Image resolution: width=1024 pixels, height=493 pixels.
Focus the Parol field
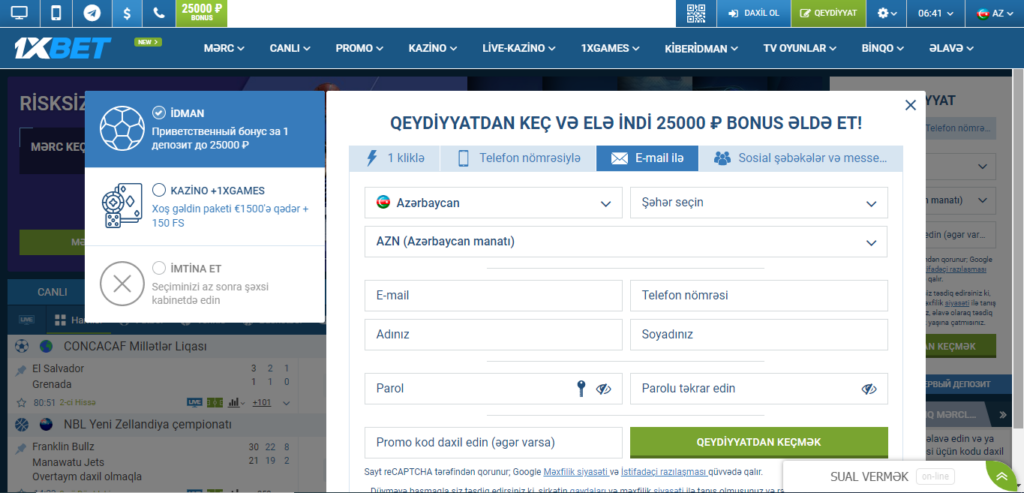pyautogui.click(x=494, y=389)
